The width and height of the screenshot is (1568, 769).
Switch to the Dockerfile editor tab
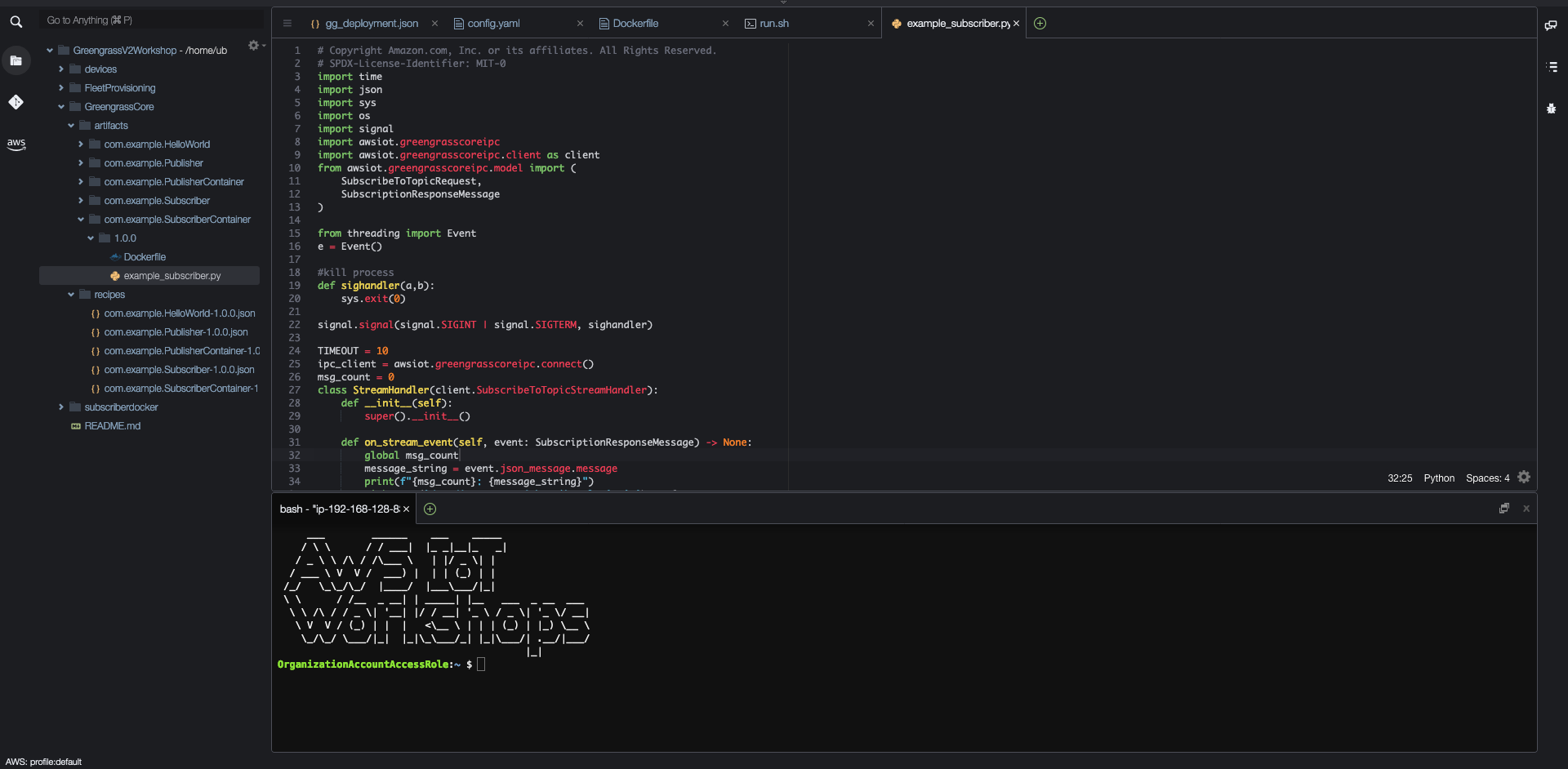(x=635, y=24)
